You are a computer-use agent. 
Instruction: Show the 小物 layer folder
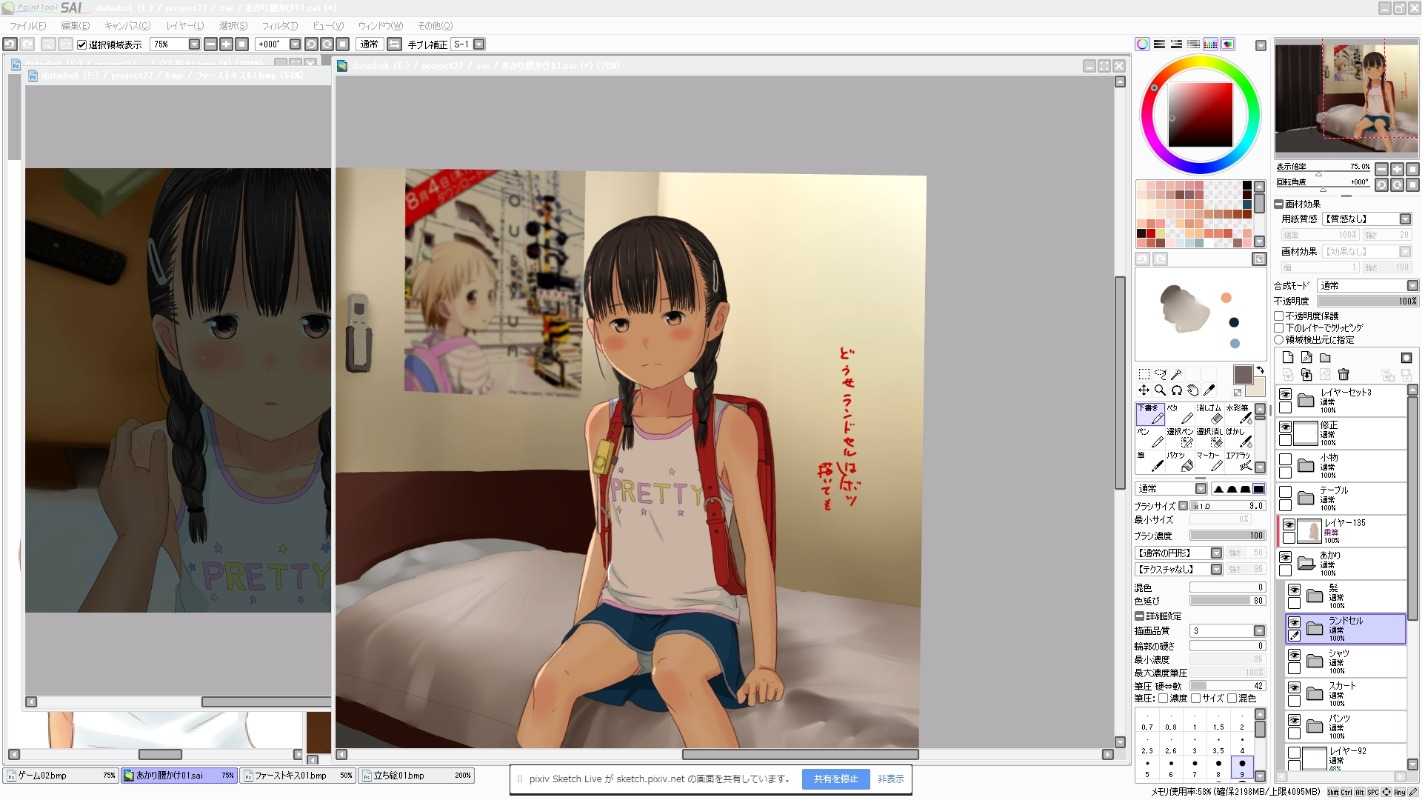1285,459
